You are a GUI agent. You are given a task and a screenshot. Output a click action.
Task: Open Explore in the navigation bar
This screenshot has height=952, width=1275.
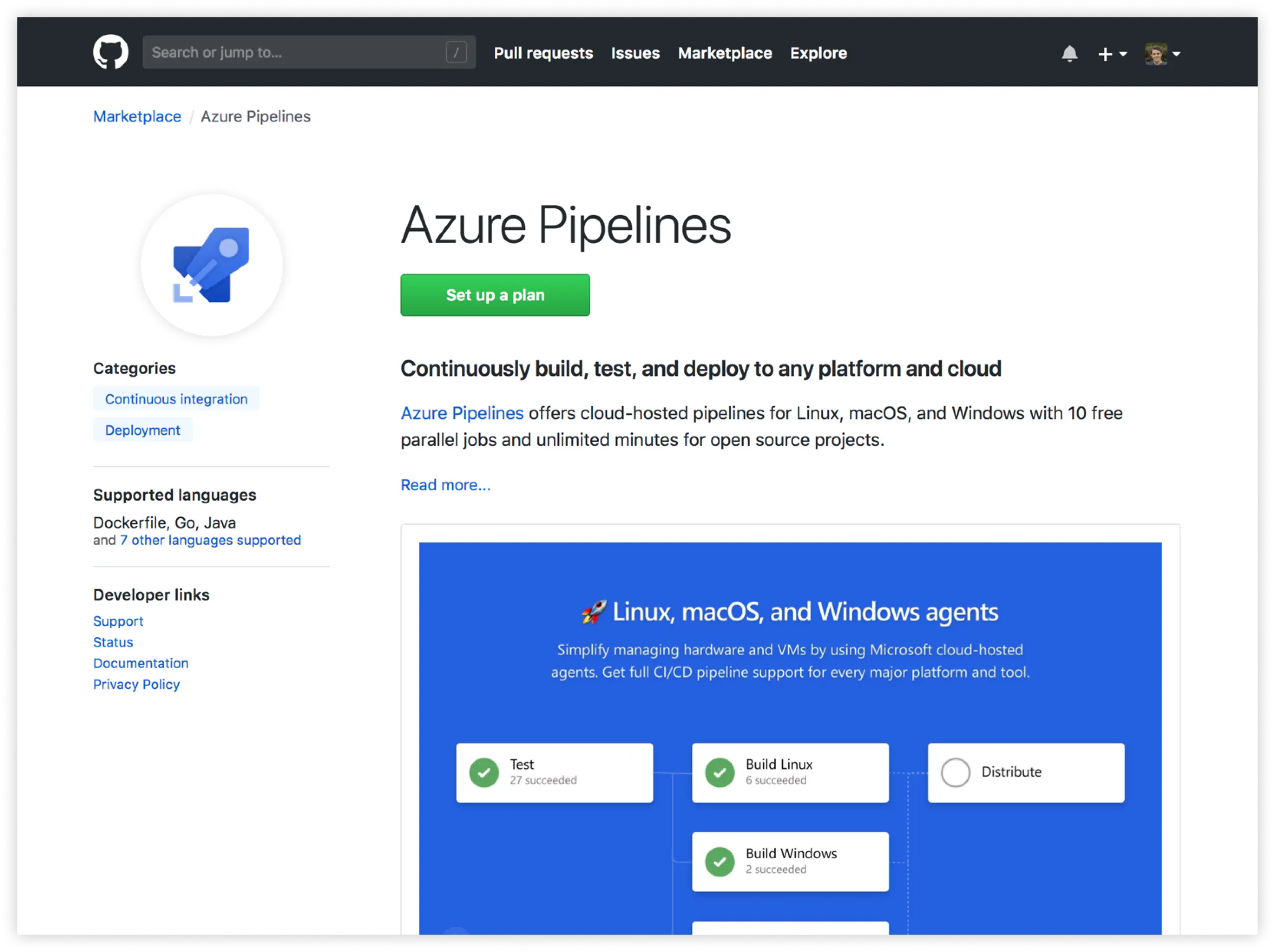[818, 53]
